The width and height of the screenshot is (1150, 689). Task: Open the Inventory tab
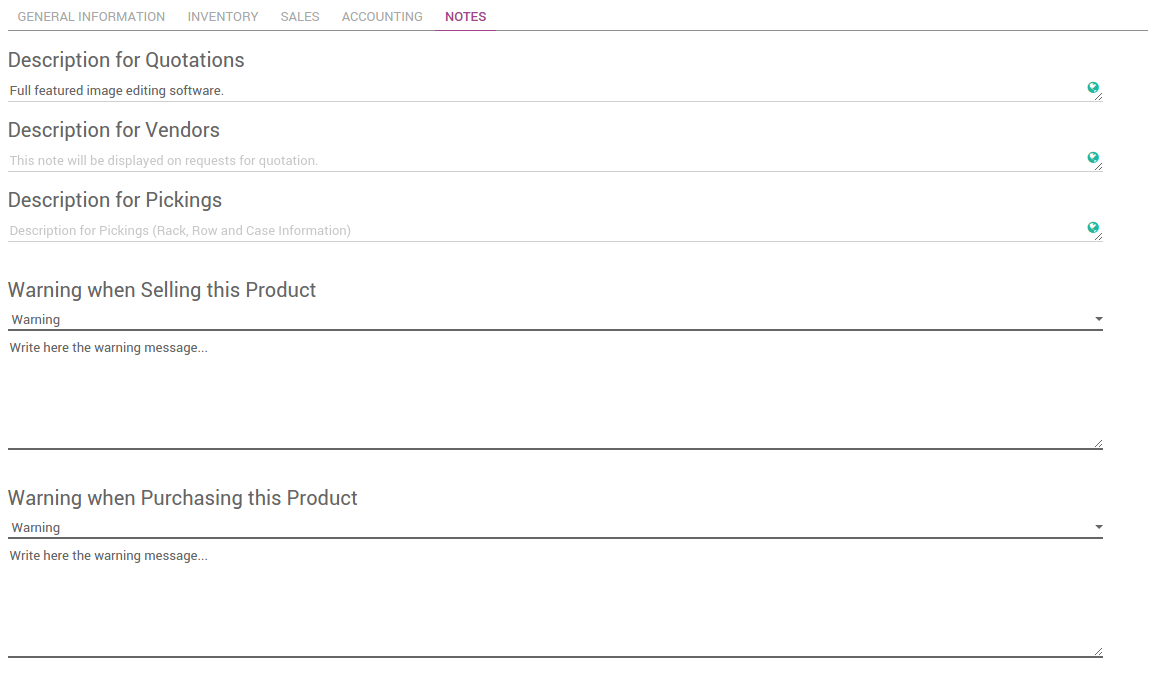click(x=222, y=16)
